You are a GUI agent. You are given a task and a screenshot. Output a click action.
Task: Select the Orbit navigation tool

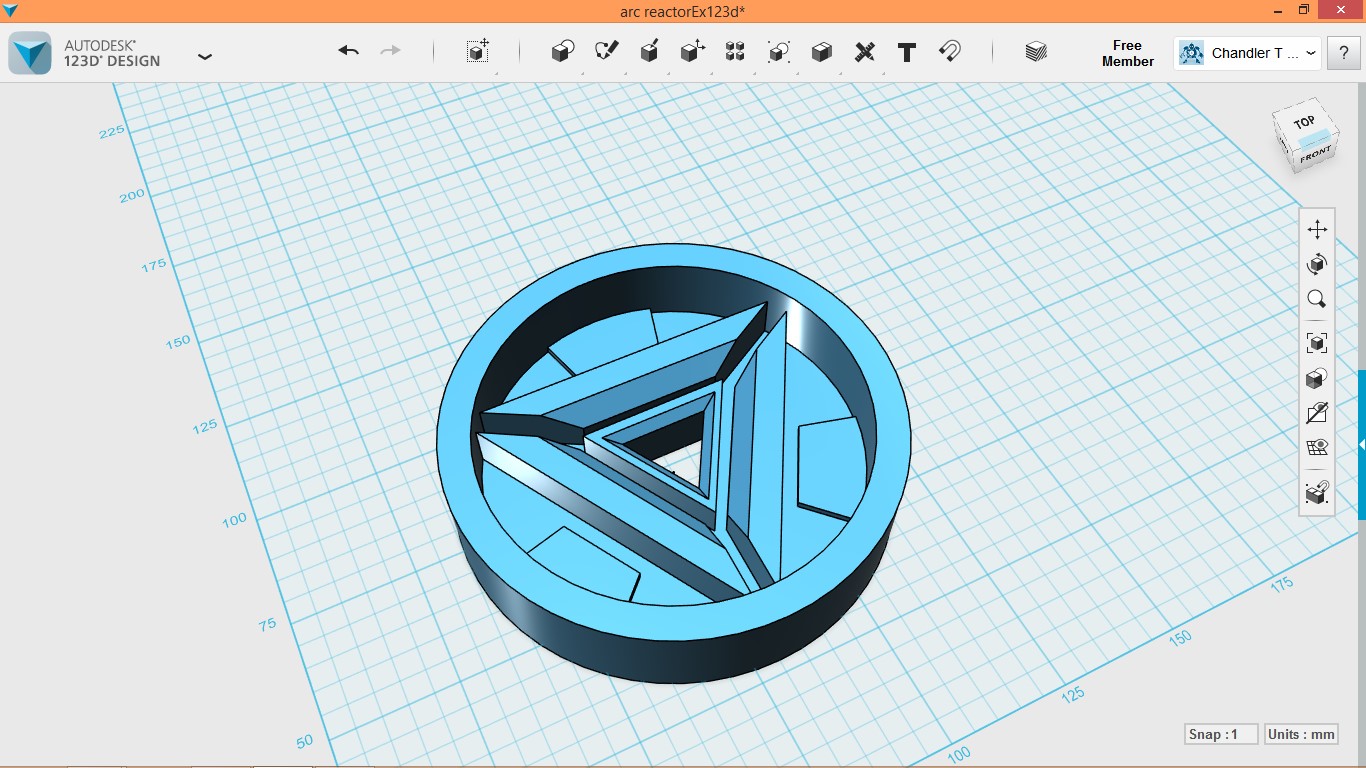(1317, 264)
